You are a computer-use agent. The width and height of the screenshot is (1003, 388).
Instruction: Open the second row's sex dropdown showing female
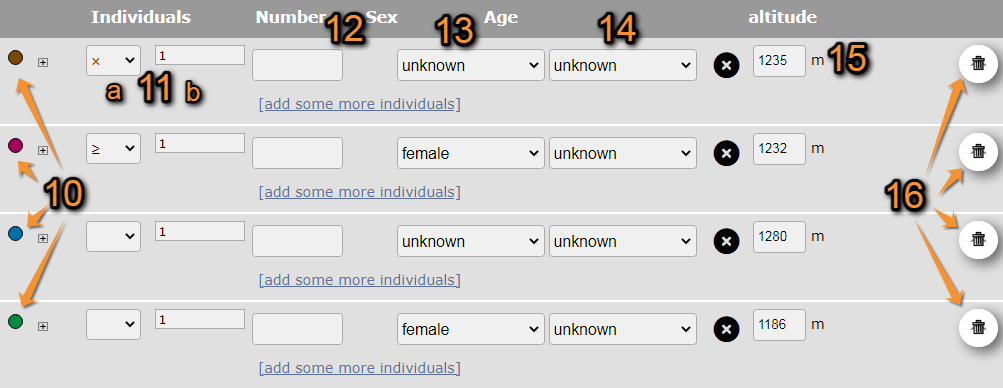tap(471, 153)
